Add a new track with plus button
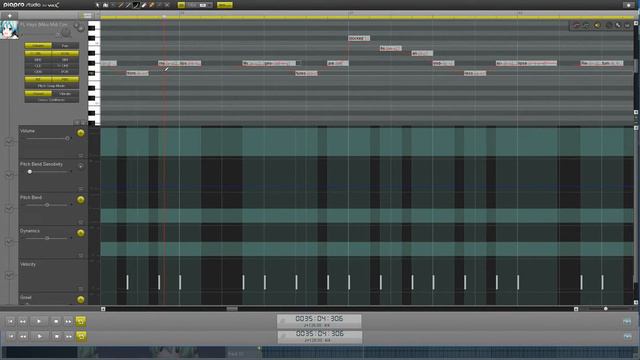Viewport: 640px width, 360px height. (x=10, y=16)
